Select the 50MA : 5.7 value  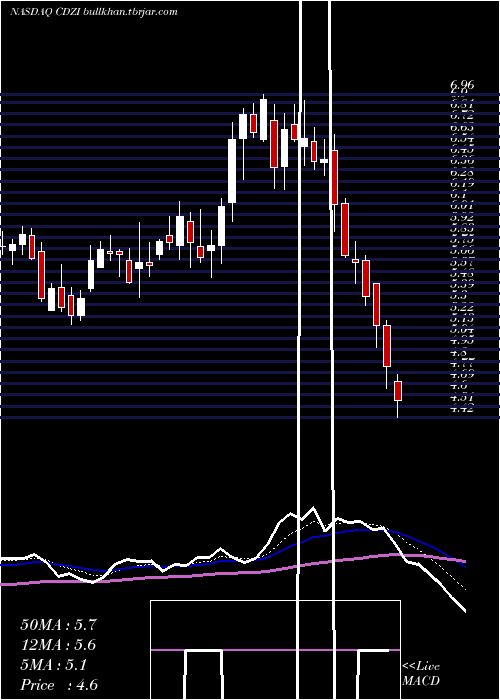tap(58, 625)
